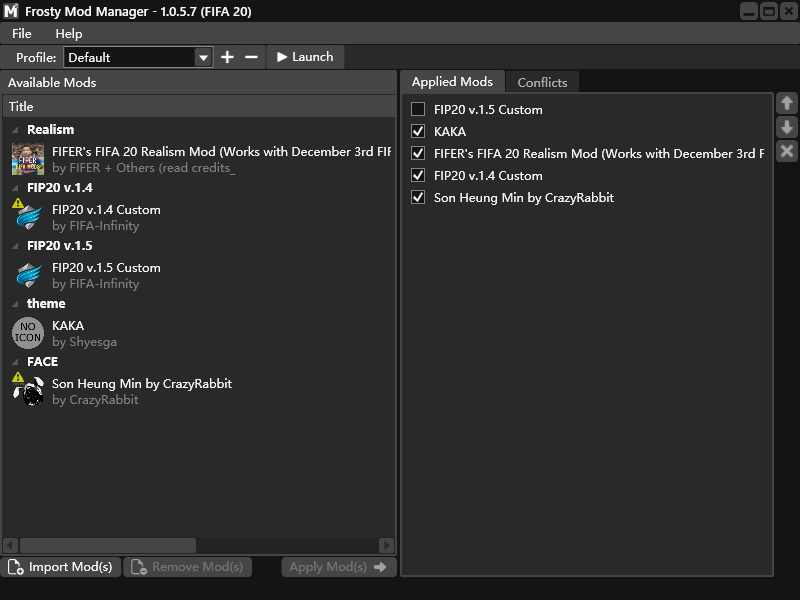The height and width of the screenshot is (600, 800).
Task: Click the Import Mod(s) button
Action: [x=61, y=567]
